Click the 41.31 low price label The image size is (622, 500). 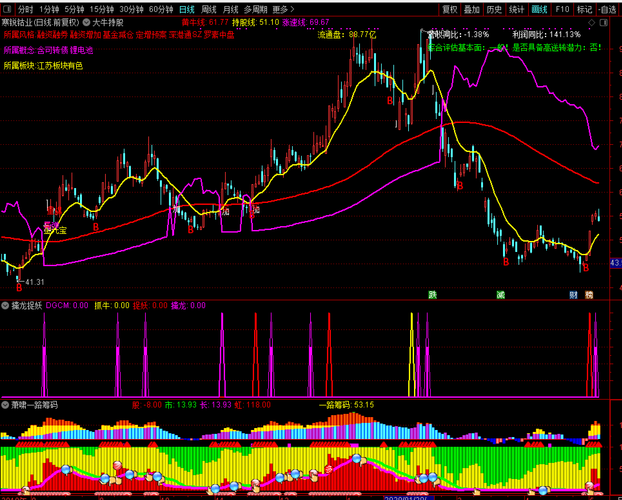35,282
